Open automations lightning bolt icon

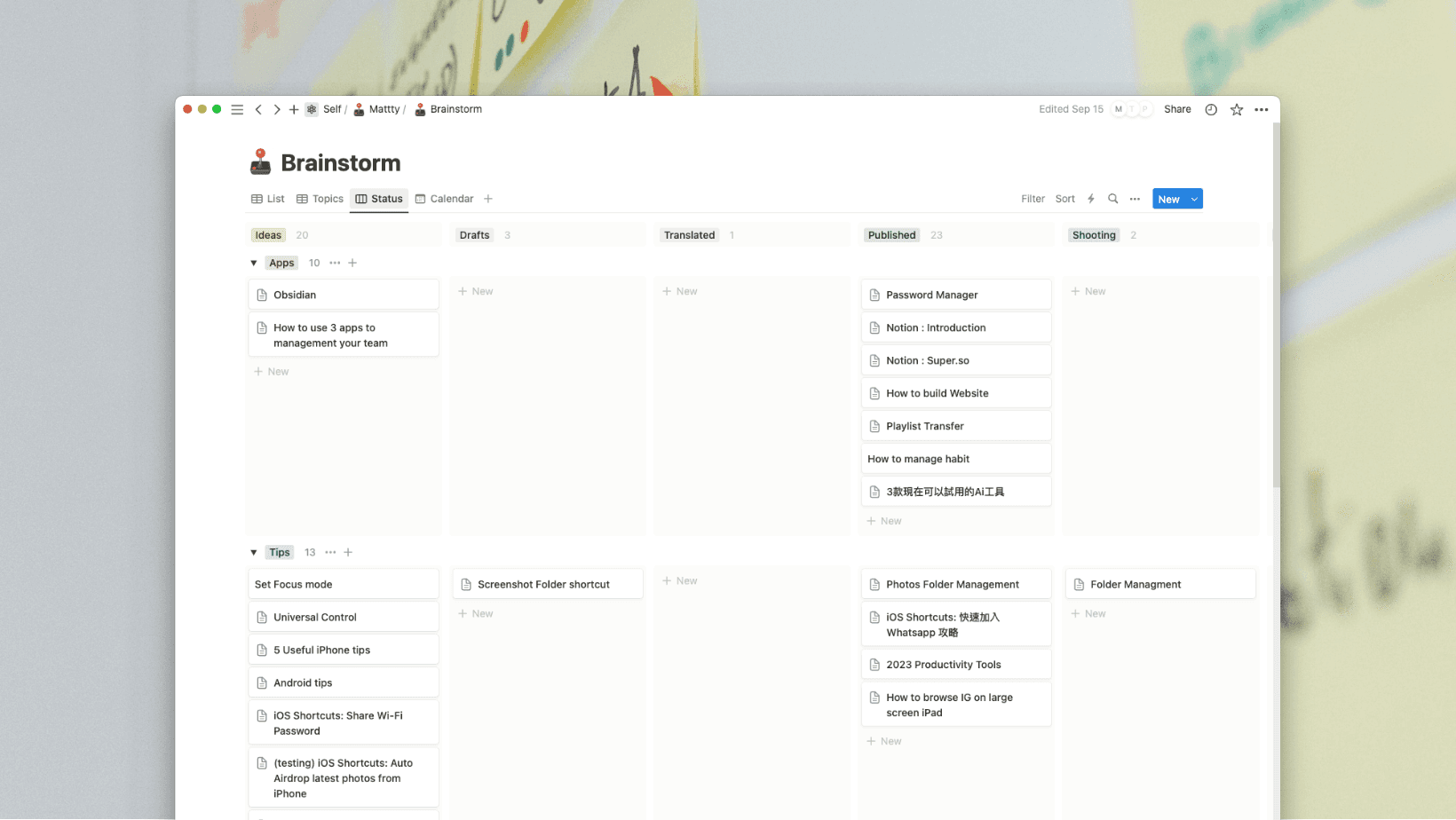[1091, 199]
